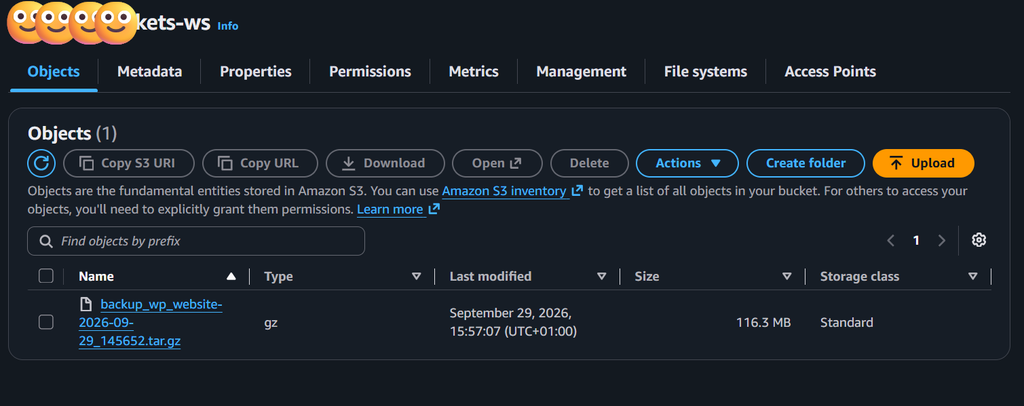Go to next page chevron
Image resolution: width=1024 pixels, height=406 pixels.
coord(942,240)
